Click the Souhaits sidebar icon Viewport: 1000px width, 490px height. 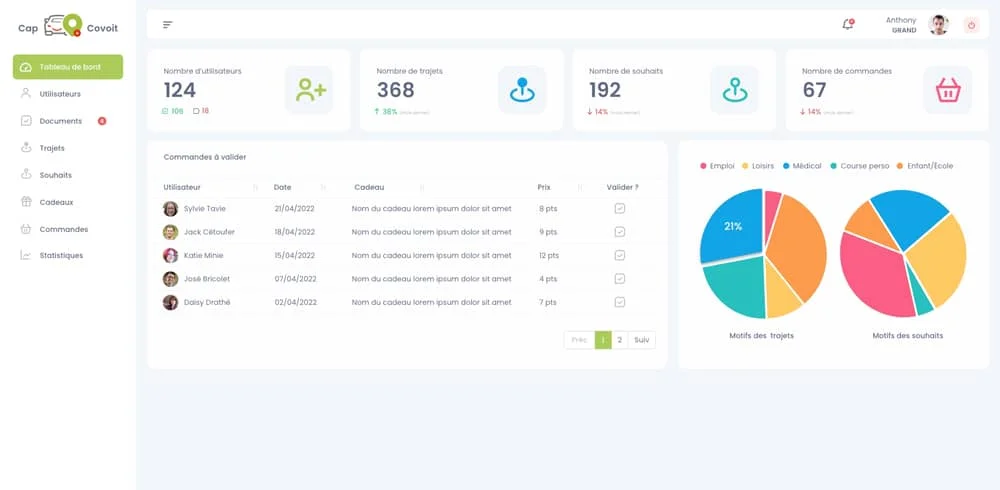(26, 174)
